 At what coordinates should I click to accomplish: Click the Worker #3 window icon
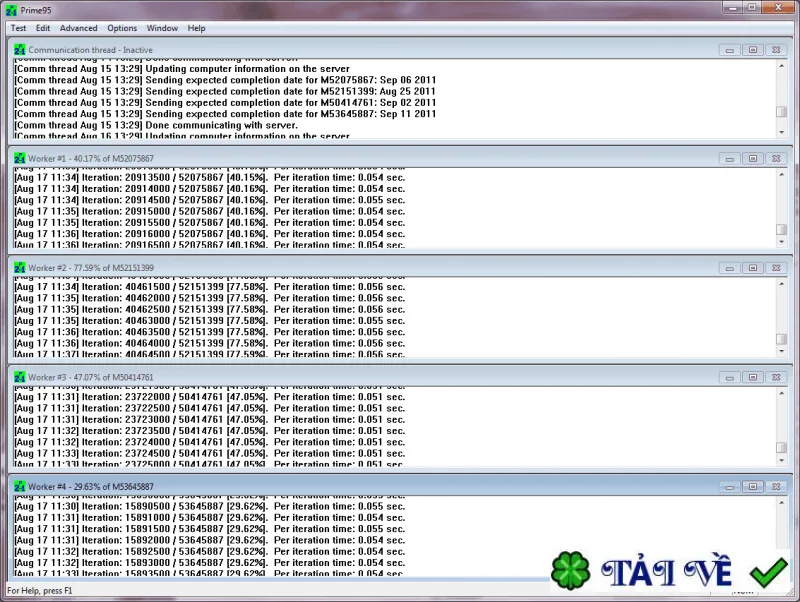click(x=19, y=378)
